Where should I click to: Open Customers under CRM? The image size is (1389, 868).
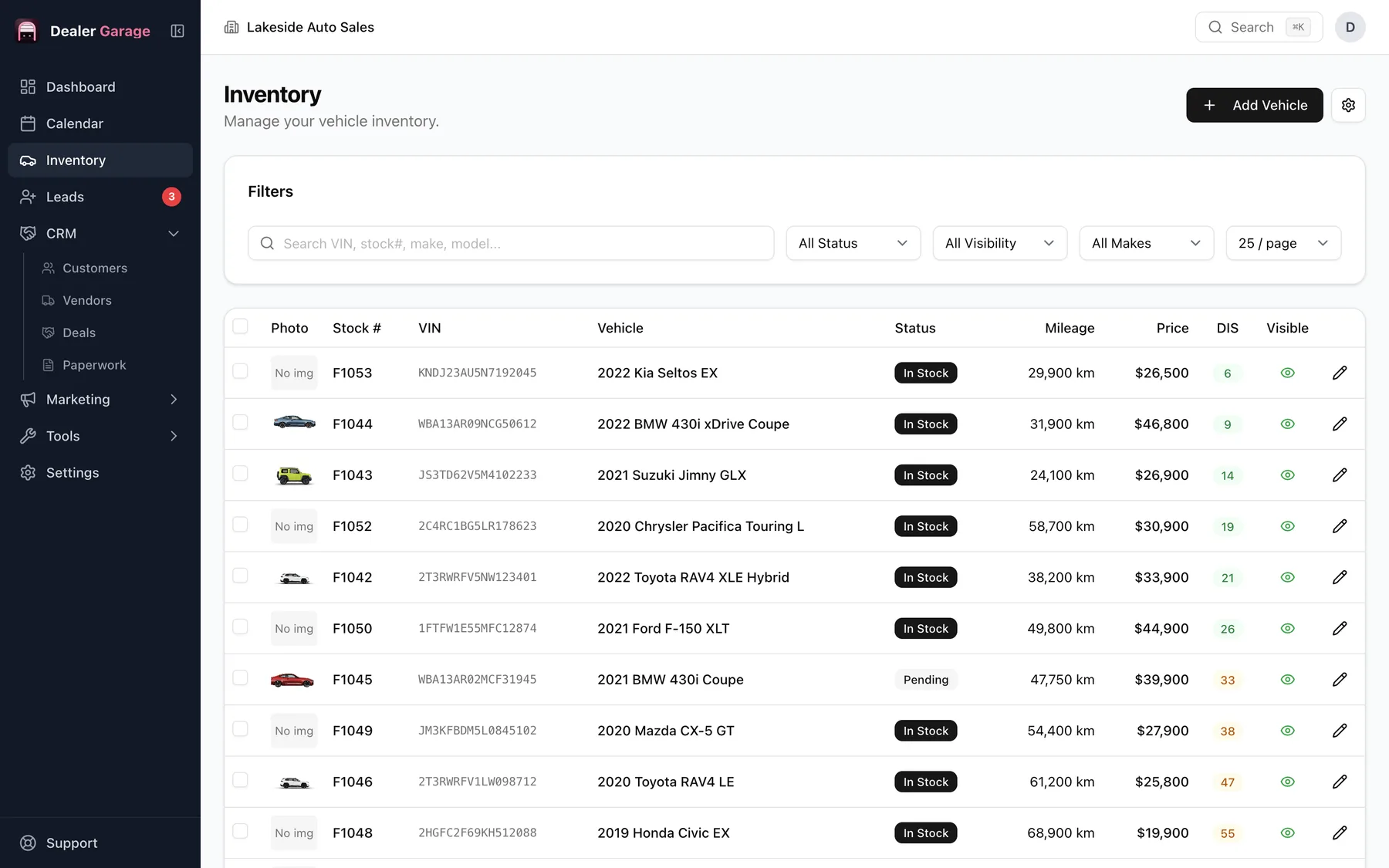click(x=95, y=268)
